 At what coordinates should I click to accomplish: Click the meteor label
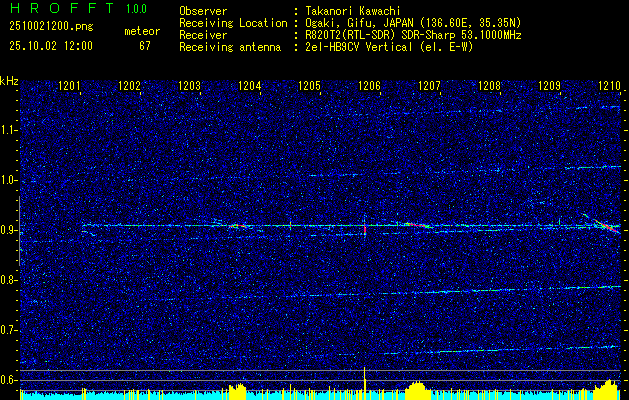coord(142,31)
